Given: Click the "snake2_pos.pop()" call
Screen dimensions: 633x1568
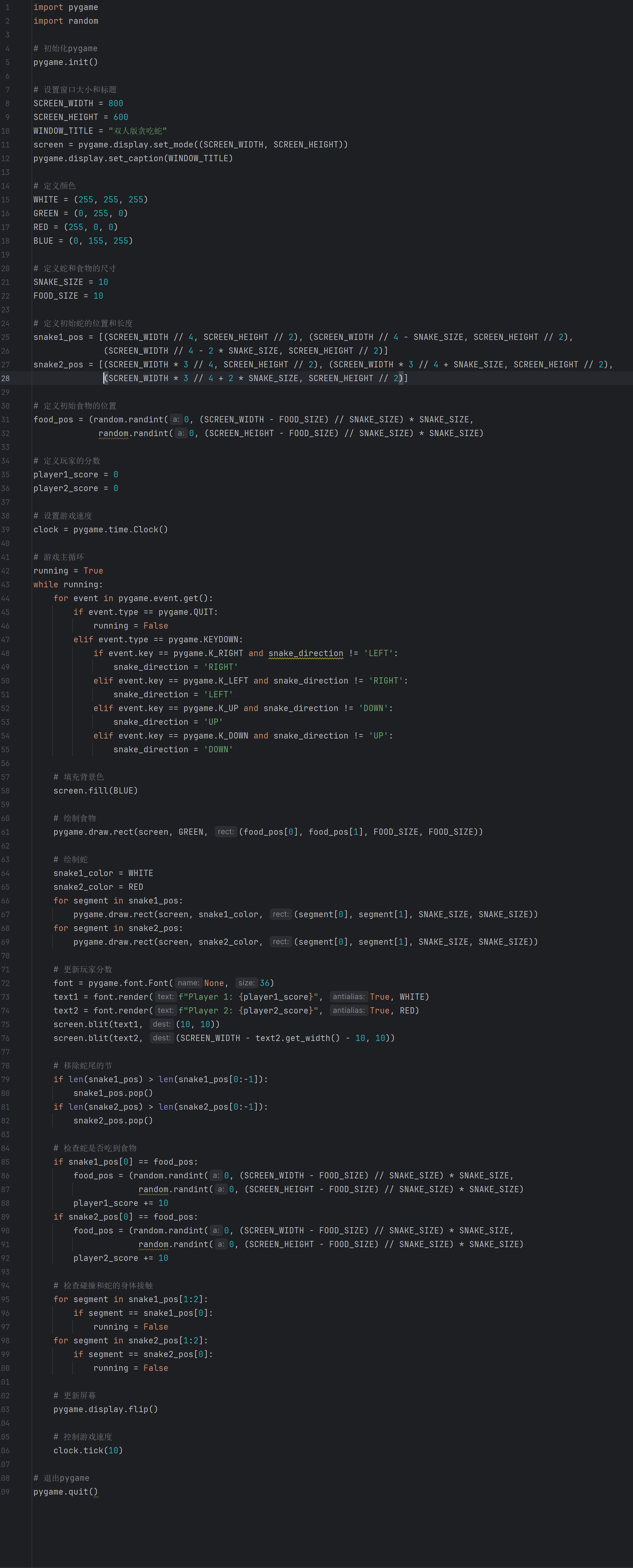Looking at the screenshot, I should [113, 1121].
